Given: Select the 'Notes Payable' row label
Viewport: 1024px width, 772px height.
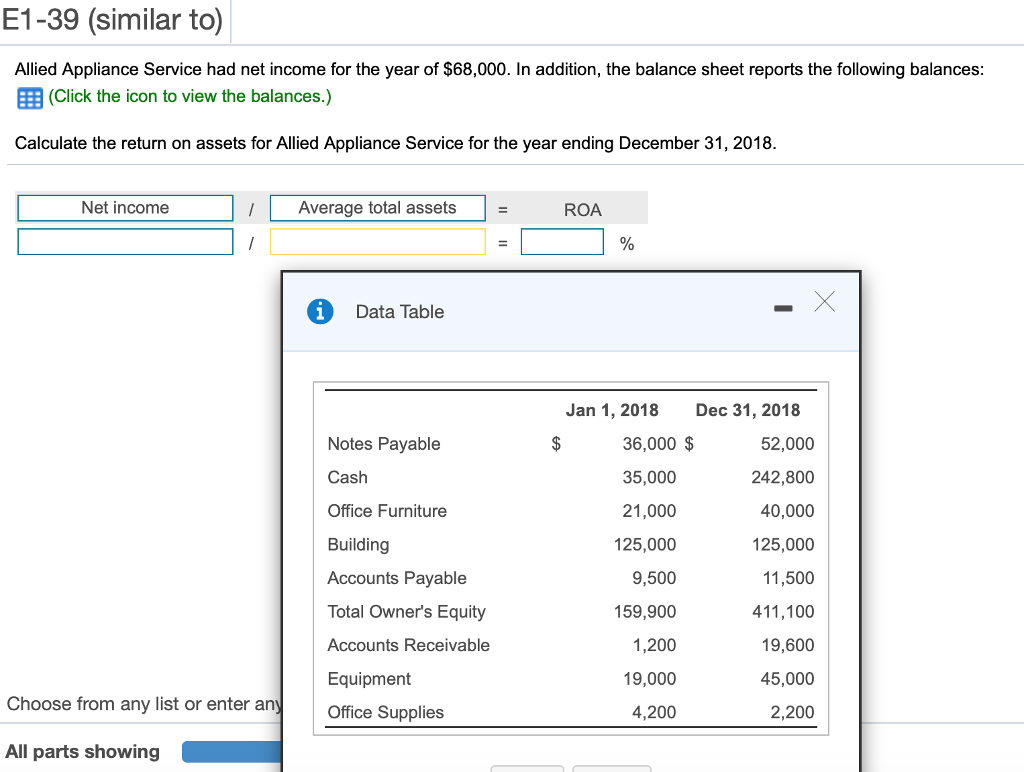Looking at the screenshot, I should (x=384, y=444).
